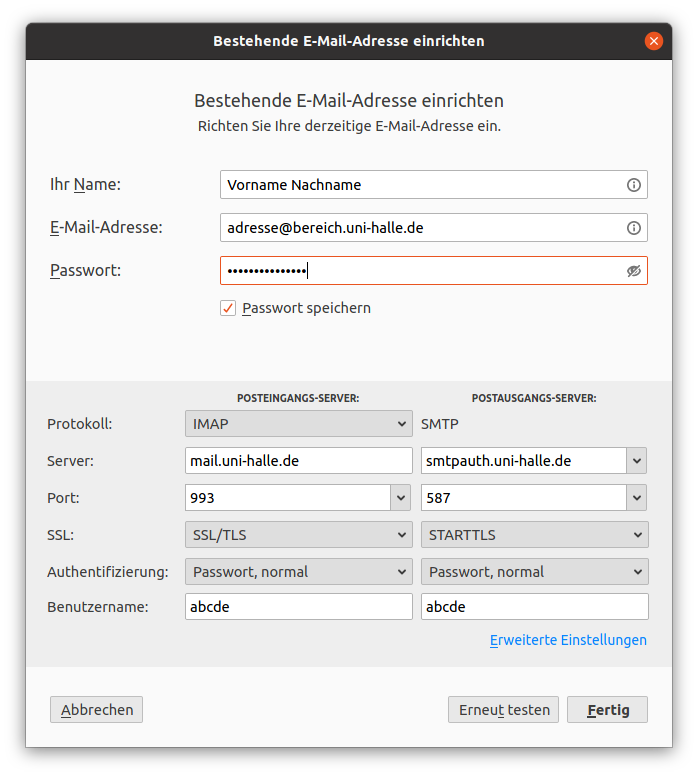Click the incoming Benutzername field
The width and height of the screenshot is (698, 776).
[299, 607]
